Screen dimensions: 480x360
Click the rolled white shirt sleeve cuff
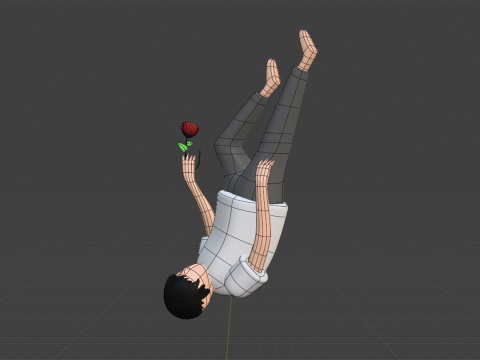[246, 277]
